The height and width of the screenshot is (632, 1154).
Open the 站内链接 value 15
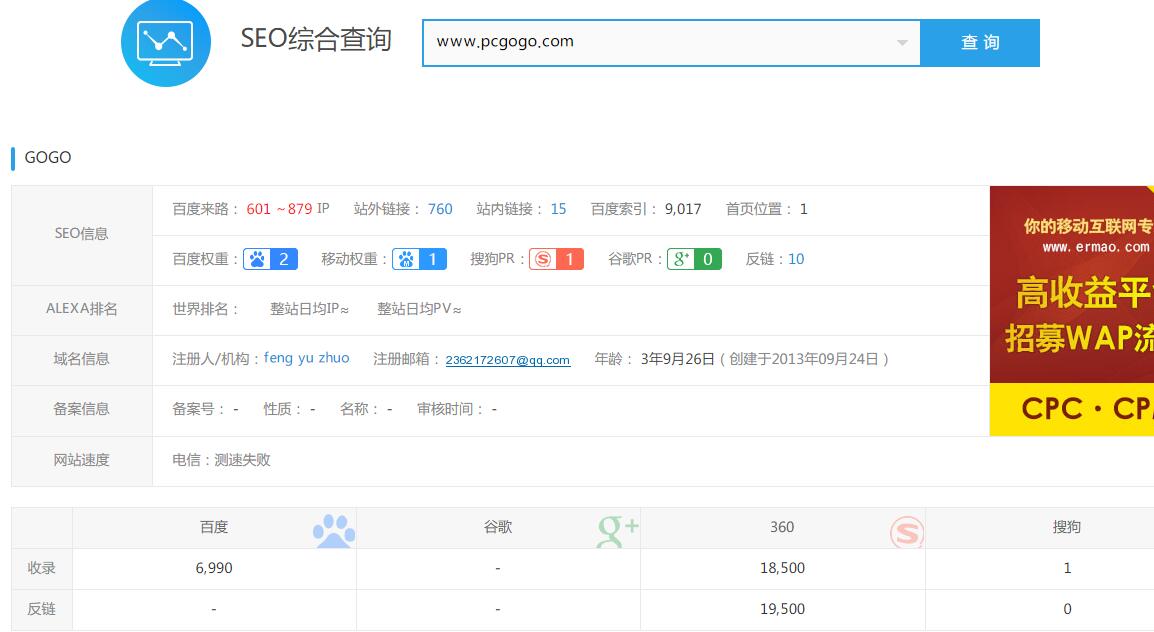(559, 209)
